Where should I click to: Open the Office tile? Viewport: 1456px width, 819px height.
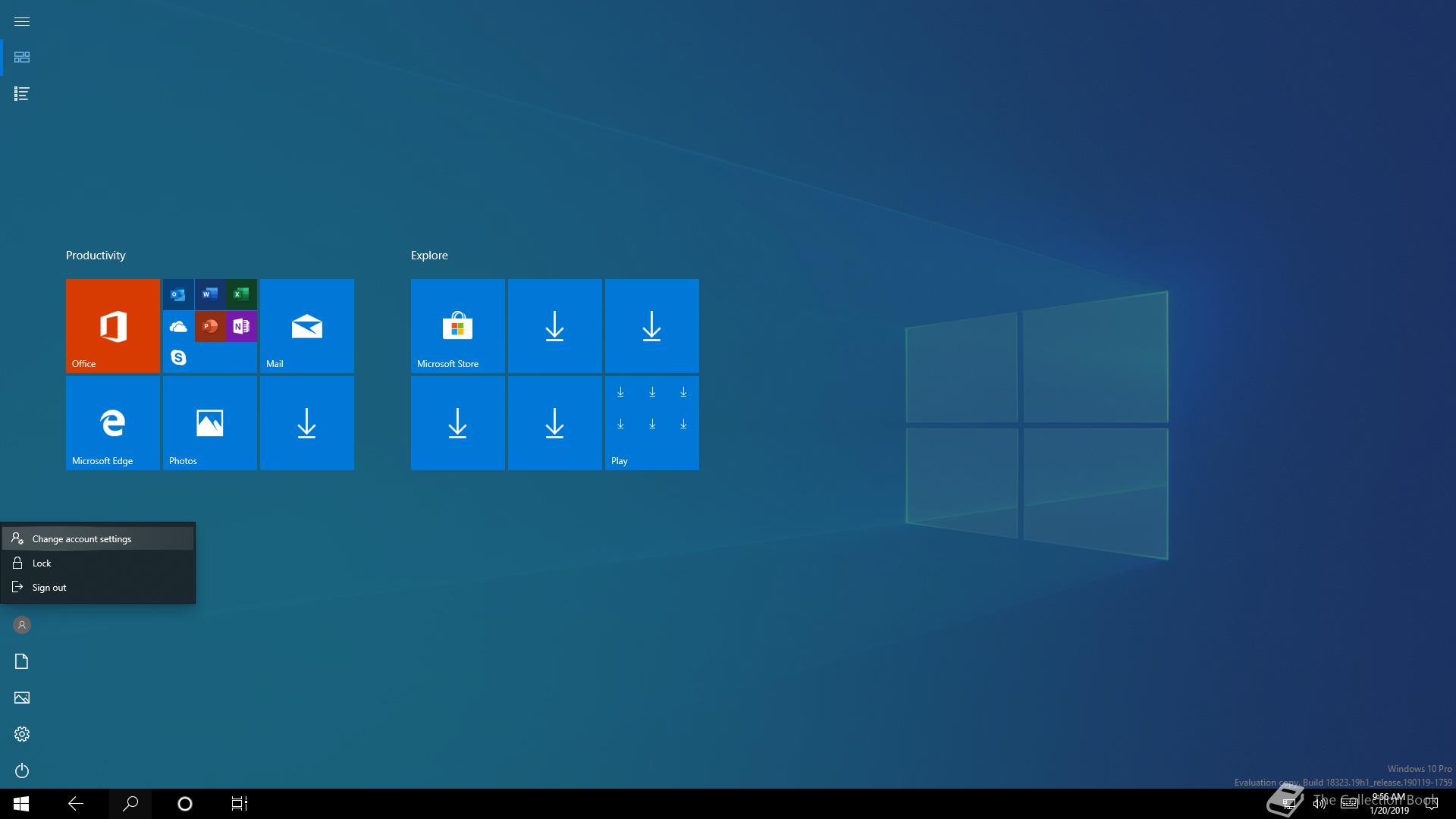(113, 326)
